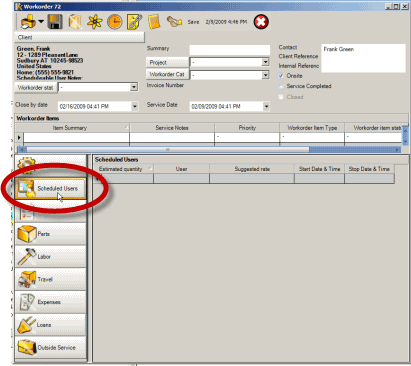Click the Workorder stat button
Viewport: 411px width, 366px height.
(x=36, y=88)
